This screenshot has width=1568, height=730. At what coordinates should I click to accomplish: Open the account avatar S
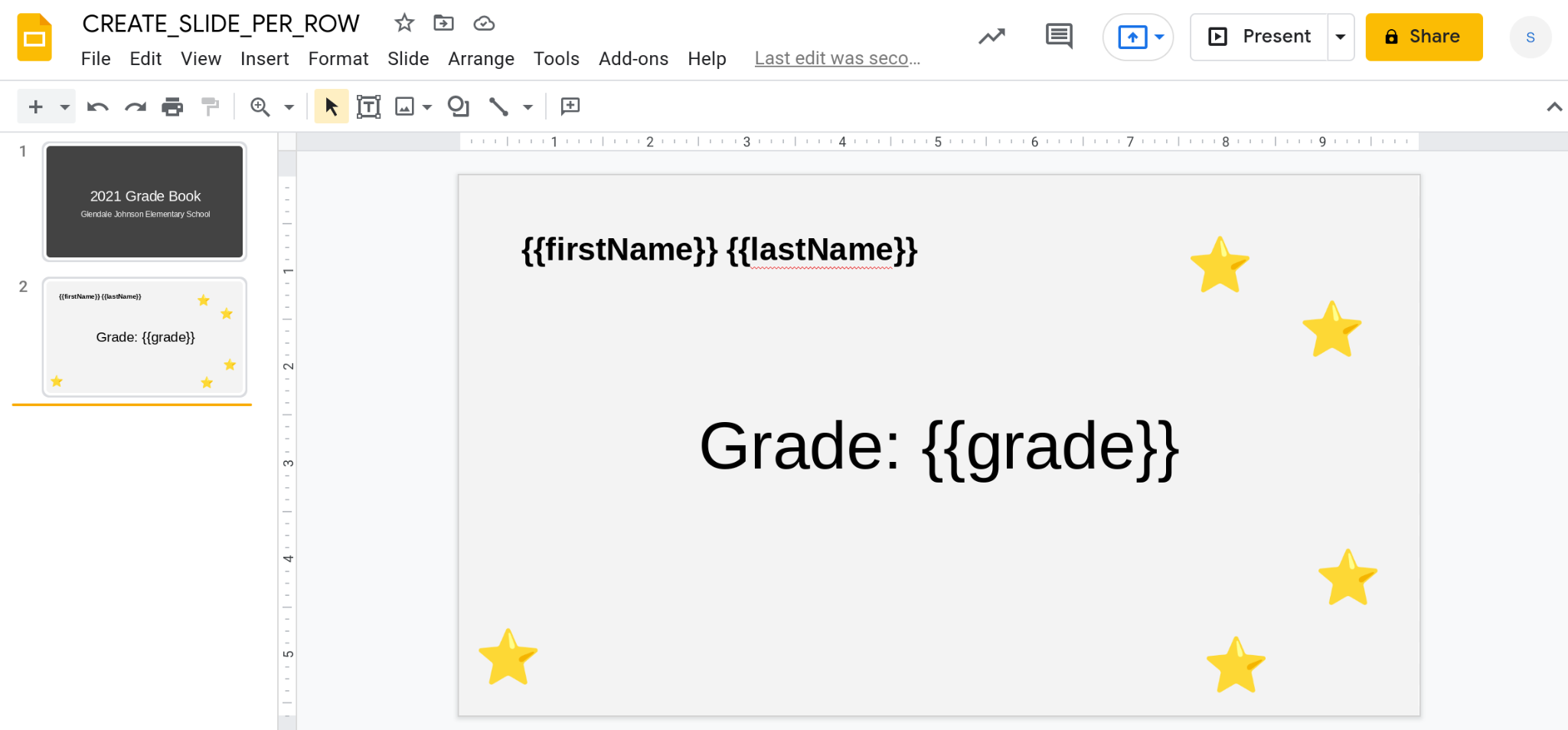[1530, 37]
